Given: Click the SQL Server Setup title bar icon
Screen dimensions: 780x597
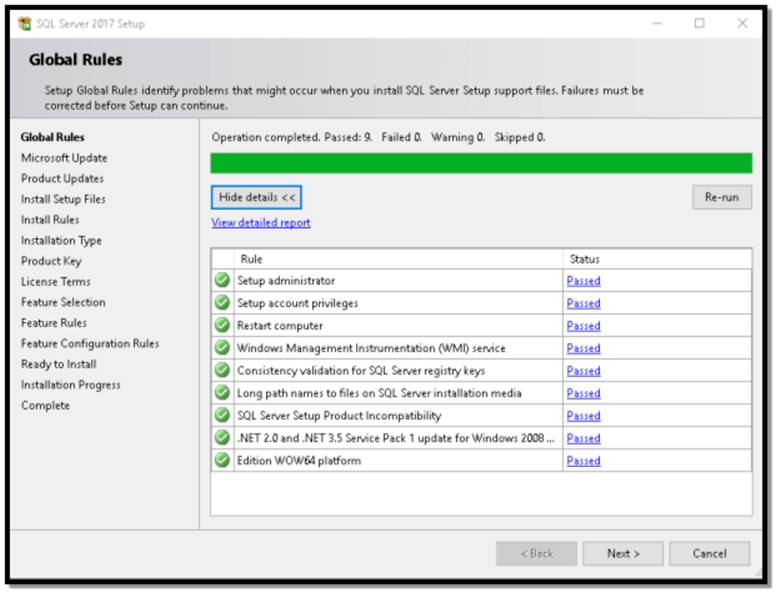Looking at the screenshot, I should 24,23.
